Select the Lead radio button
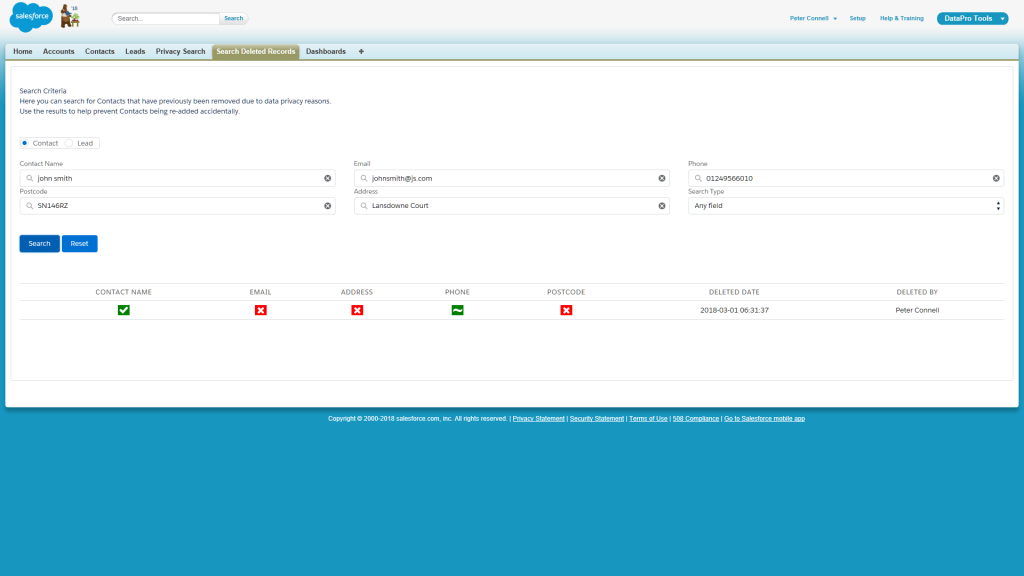1024x576 pixels. (70, 143)
